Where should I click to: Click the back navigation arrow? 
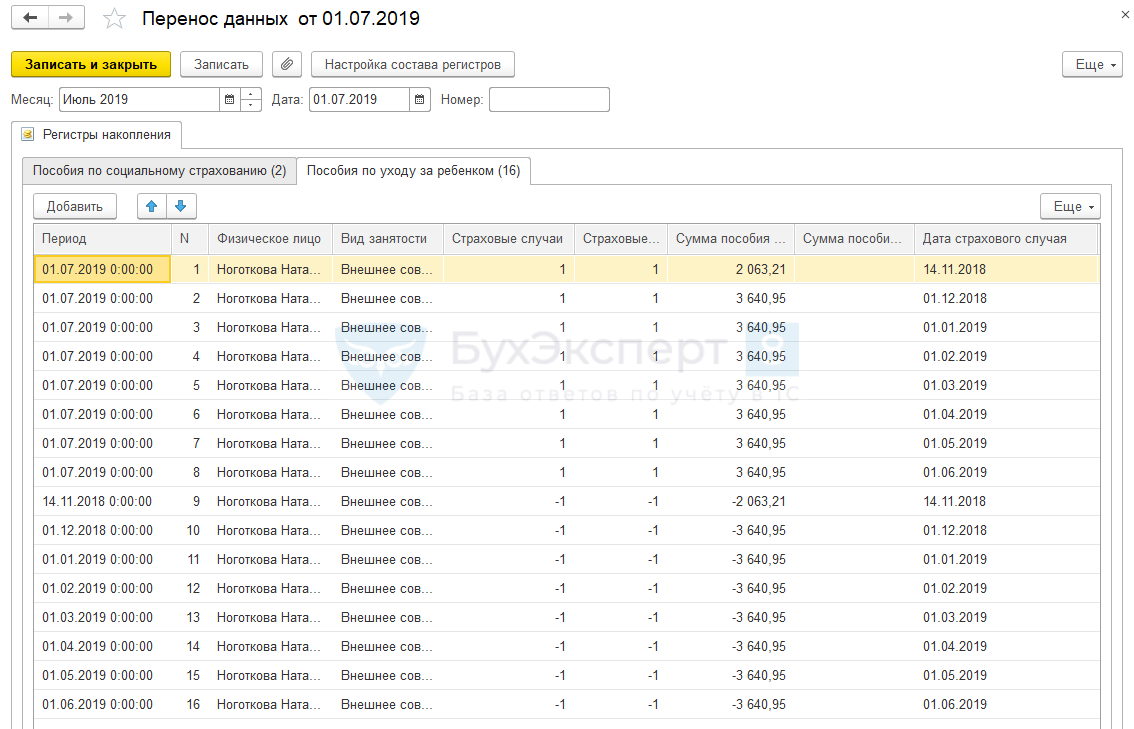coord(31,18)
